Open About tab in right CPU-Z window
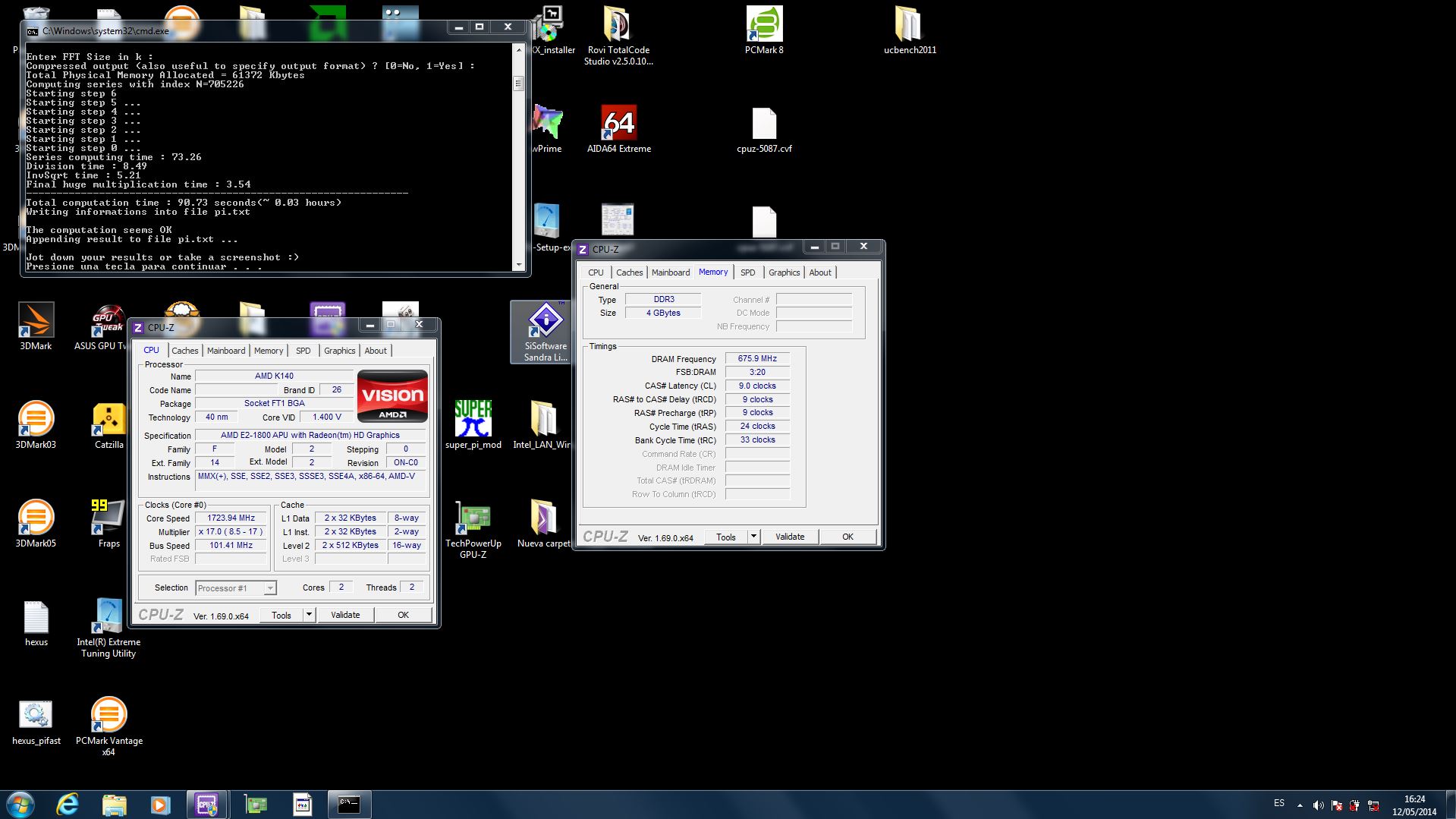The width and height of the screenshot is (1456, 819). pos(820,272)
